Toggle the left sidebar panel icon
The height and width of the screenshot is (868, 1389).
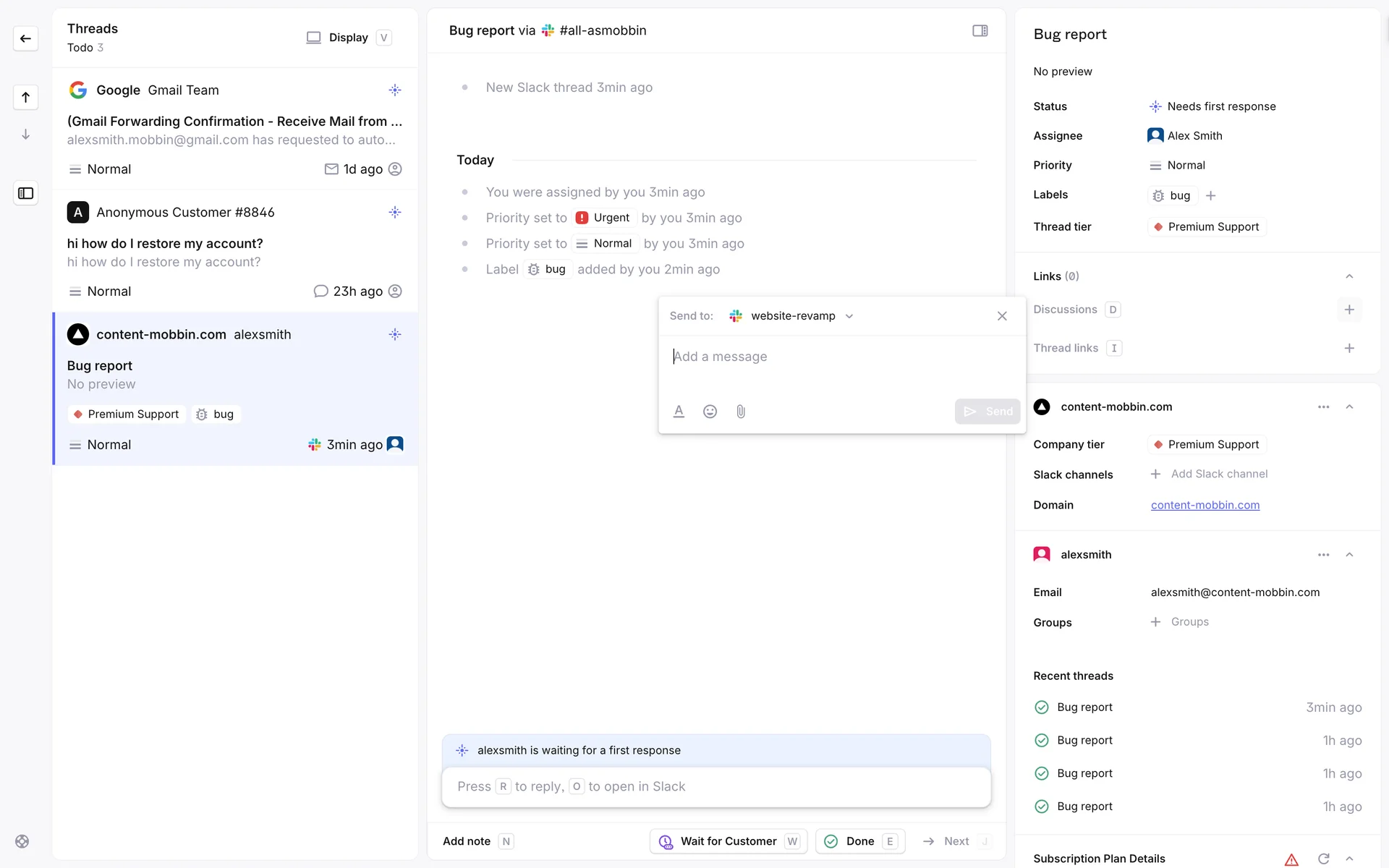point(26,193)
